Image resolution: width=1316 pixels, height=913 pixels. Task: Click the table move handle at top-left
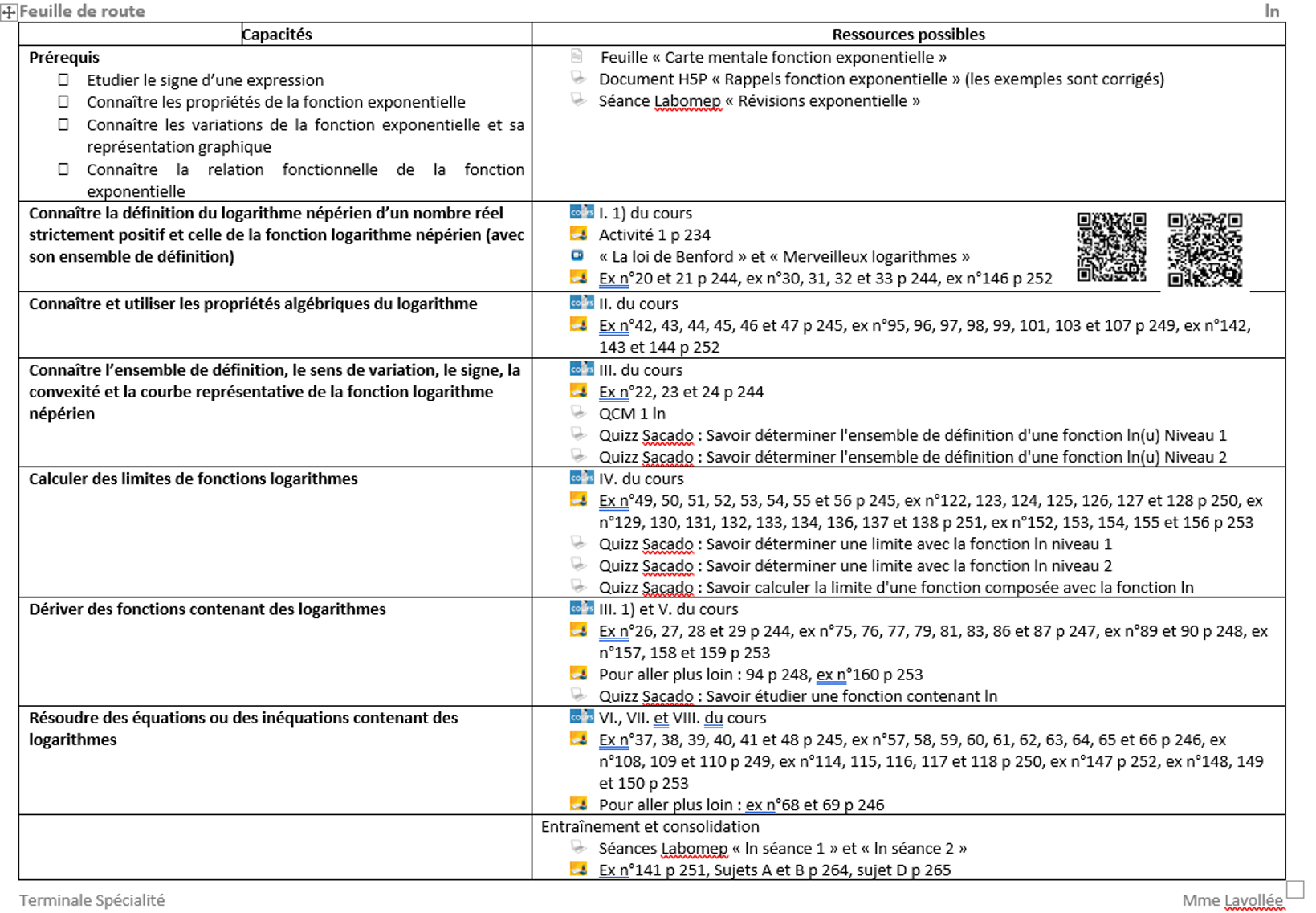(9, 13)
